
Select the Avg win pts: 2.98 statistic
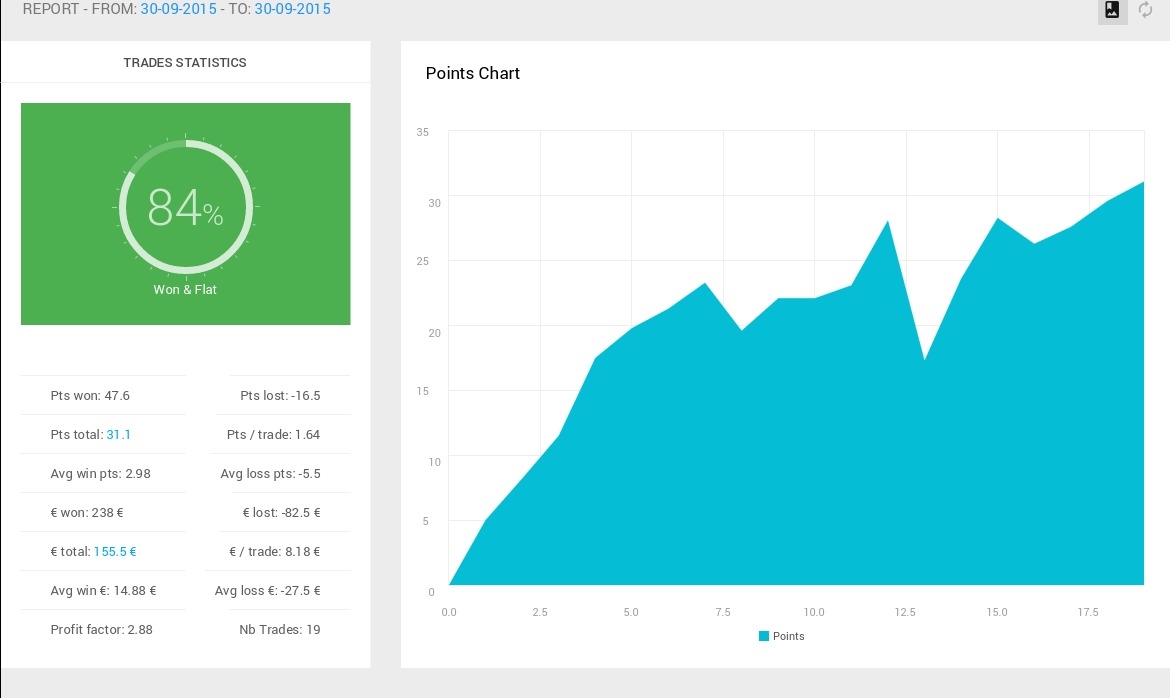(101, 474)
